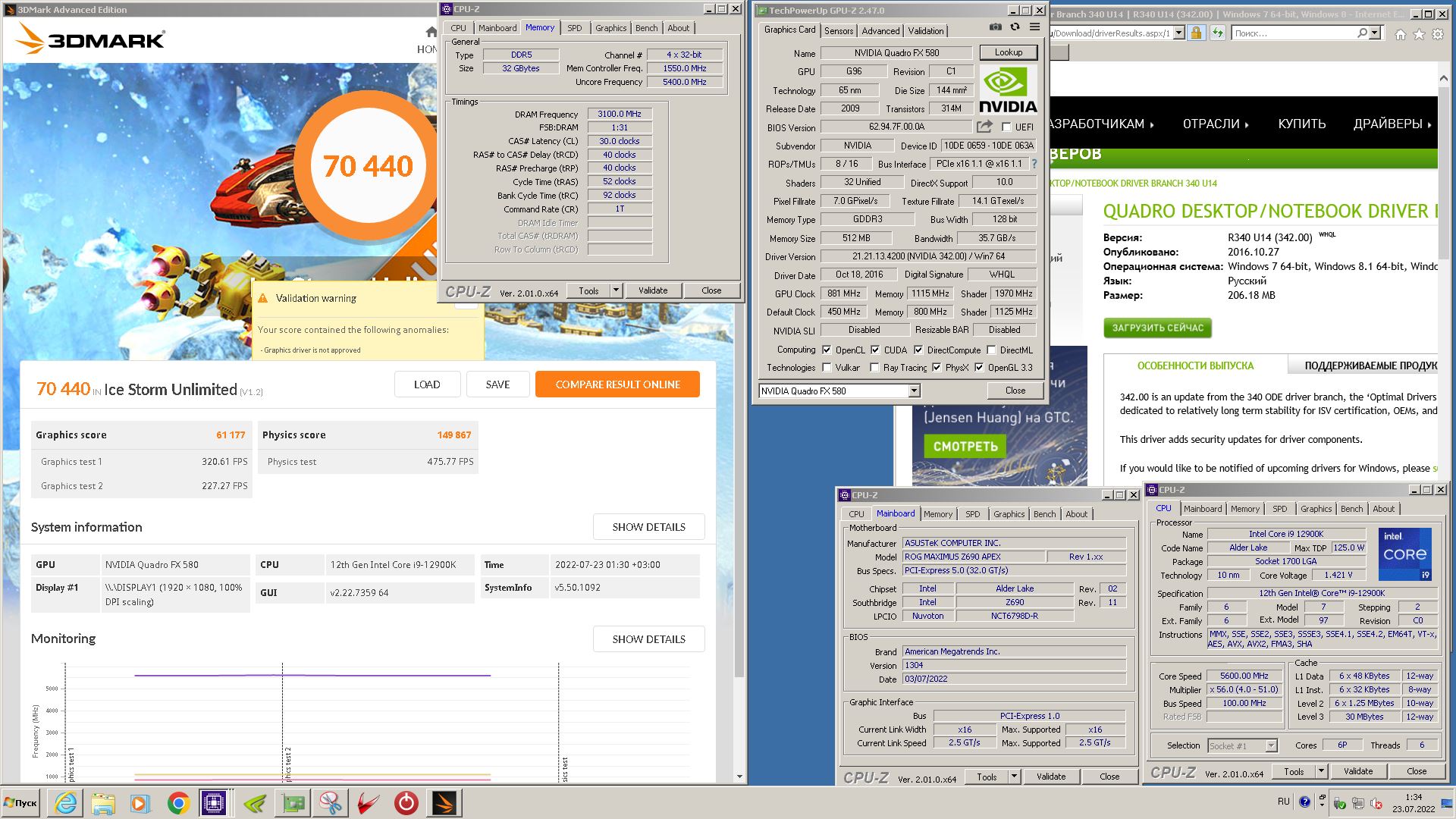Viewport: 1456px width, 819px height.
Task: Switch to Bench tab in CPU-Z Mainboard window
Action: [x=1044, y=514]
